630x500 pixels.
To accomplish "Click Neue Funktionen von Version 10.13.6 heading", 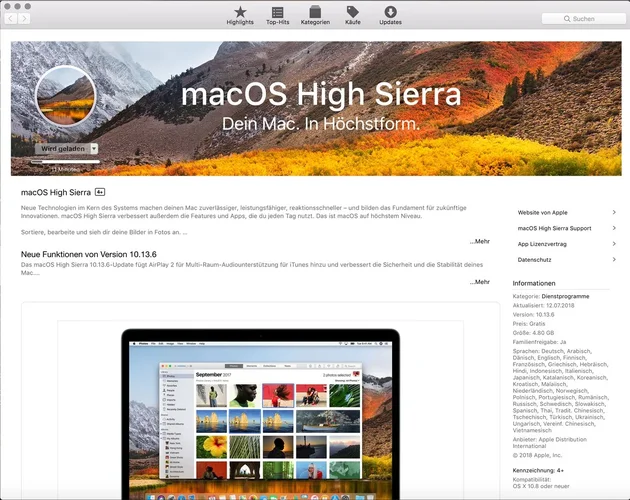I will tap(88, 254).
